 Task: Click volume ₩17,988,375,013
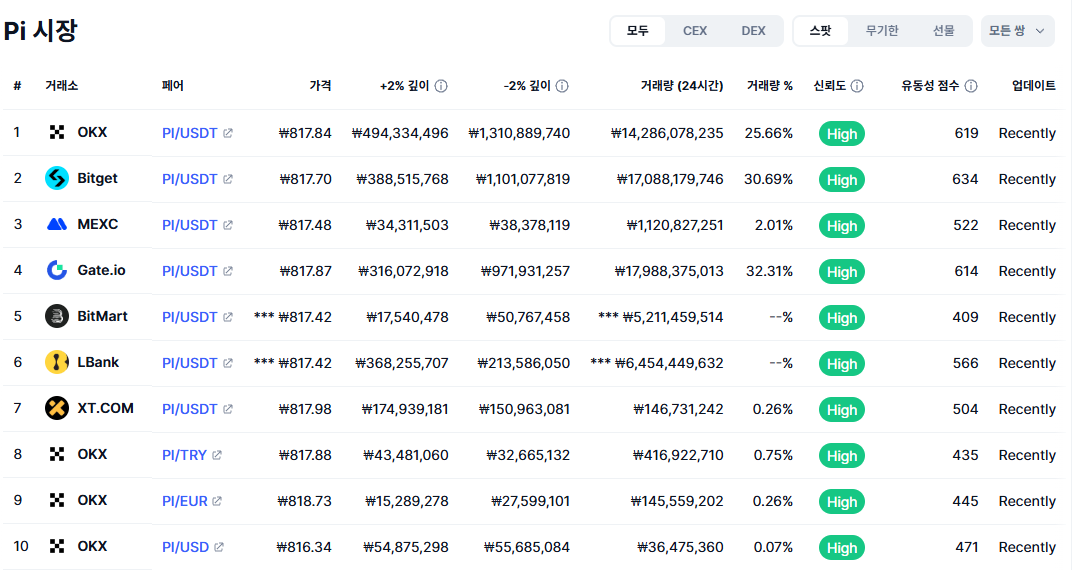(669, 271)
